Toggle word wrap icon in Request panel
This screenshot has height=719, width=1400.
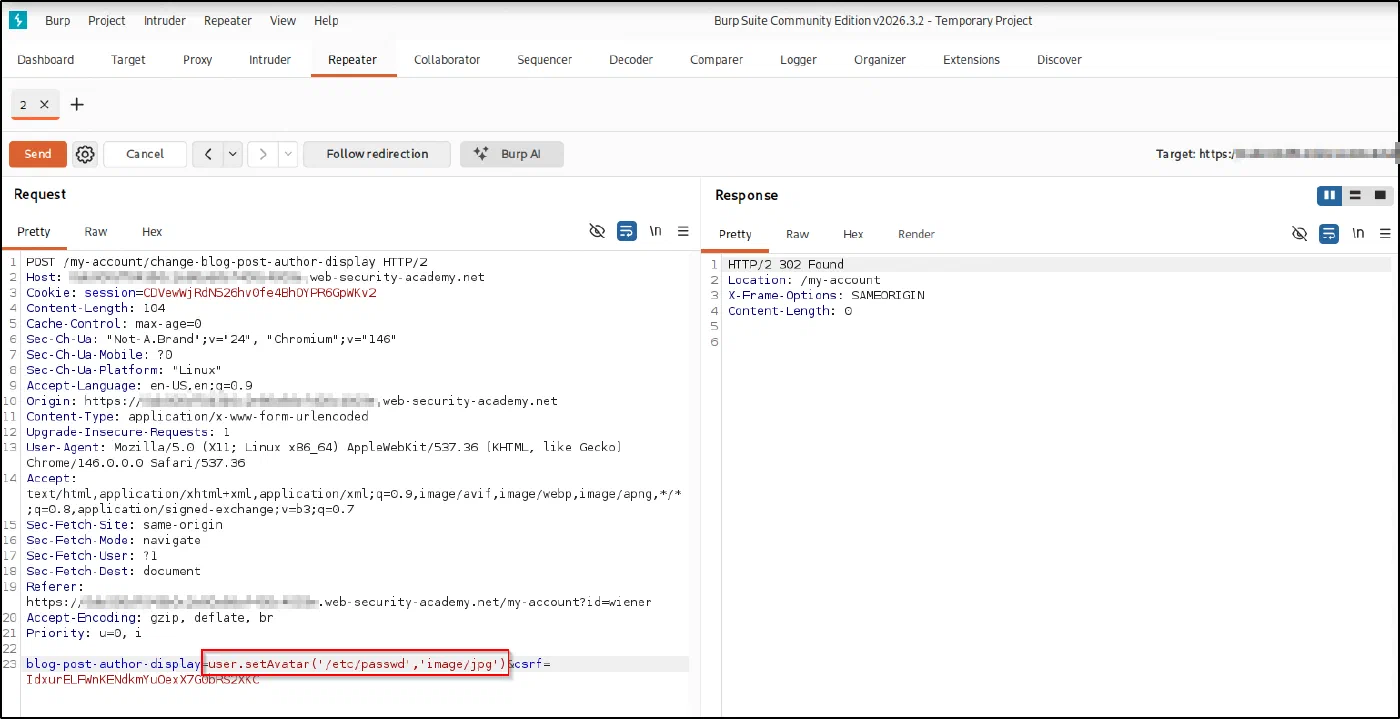[627, 231]
